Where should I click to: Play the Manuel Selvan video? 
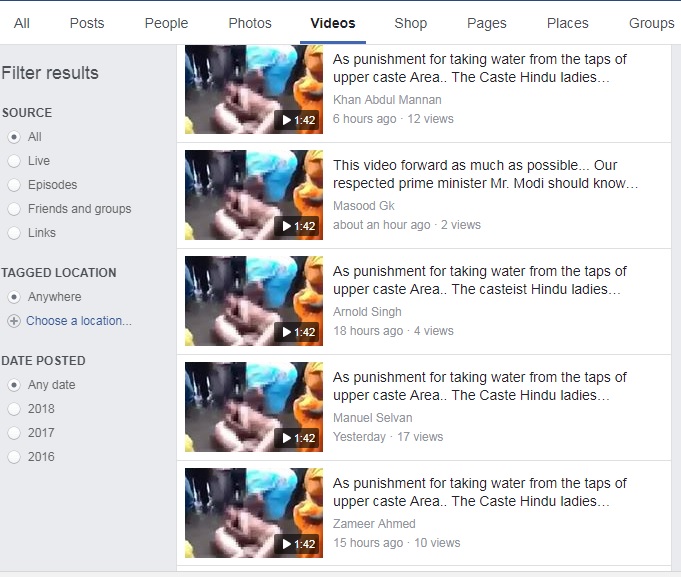pyautogui.click(x=254, y=407)
